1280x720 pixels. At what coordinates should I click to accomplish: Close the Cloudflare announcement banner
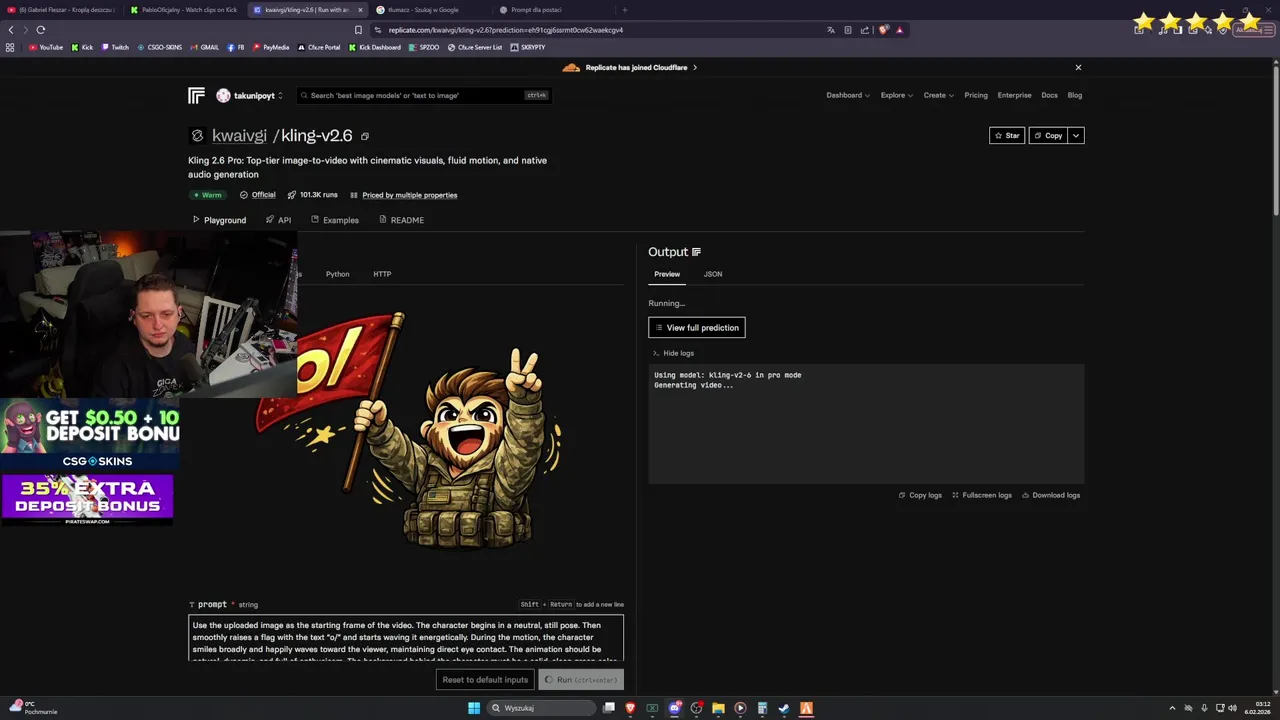pos(1078,67)
